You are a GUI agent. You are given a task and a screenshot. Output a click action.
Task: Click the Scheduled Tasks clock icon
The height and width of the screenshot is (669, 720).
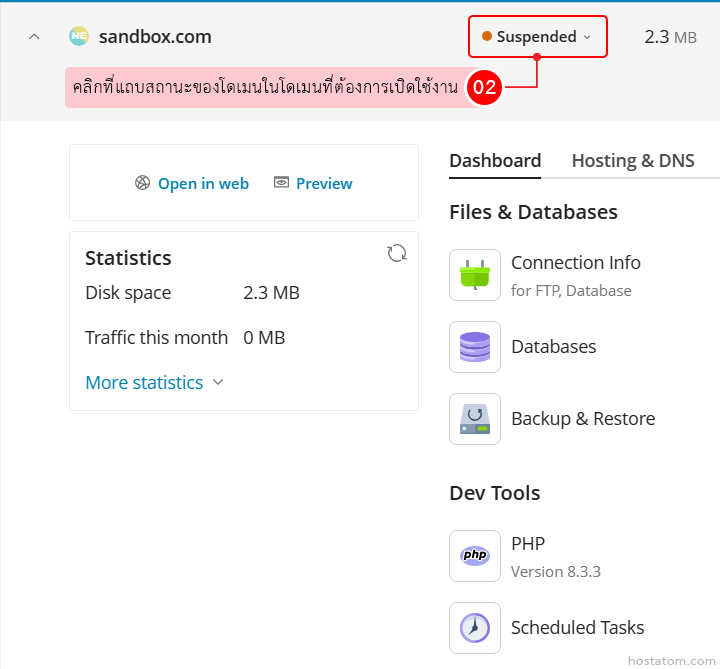pos(475,628)
